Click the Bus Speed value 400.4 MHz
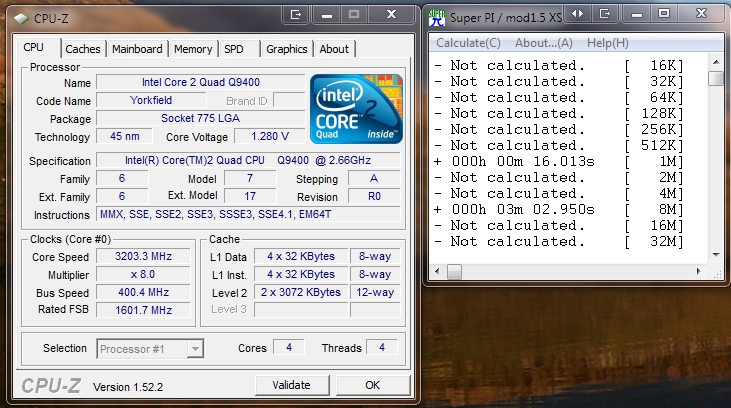 click(x=144, y=292)
